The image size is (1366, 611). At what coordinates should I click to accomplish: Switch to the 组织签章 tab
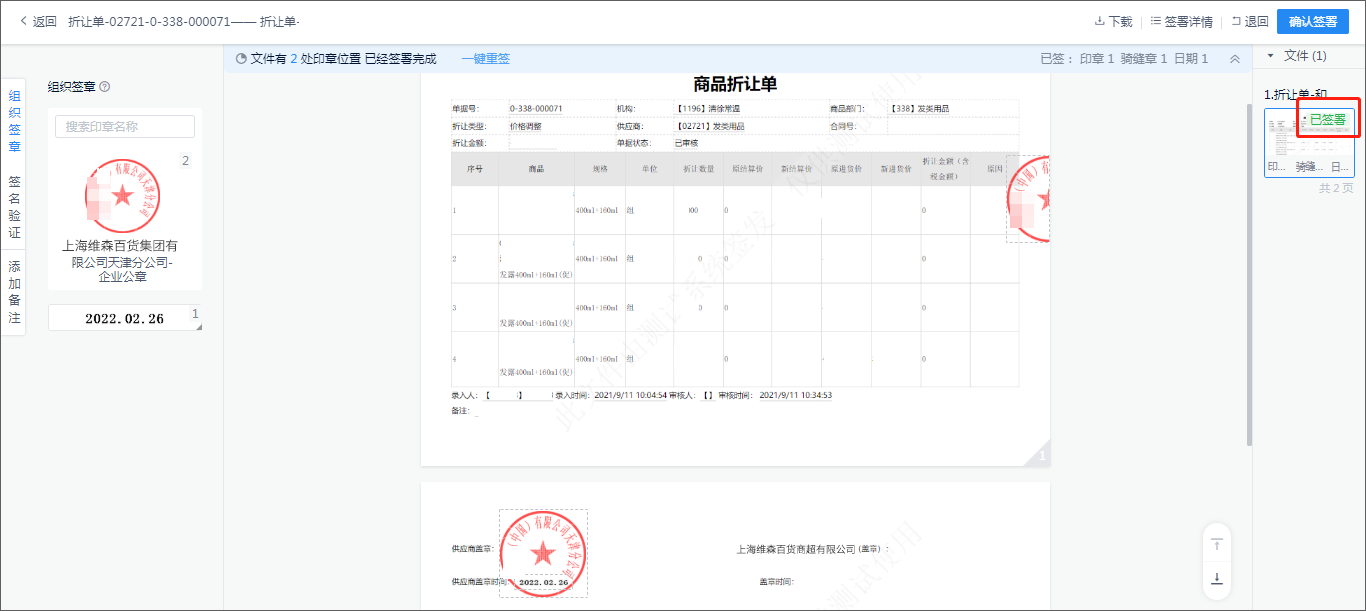13,122
